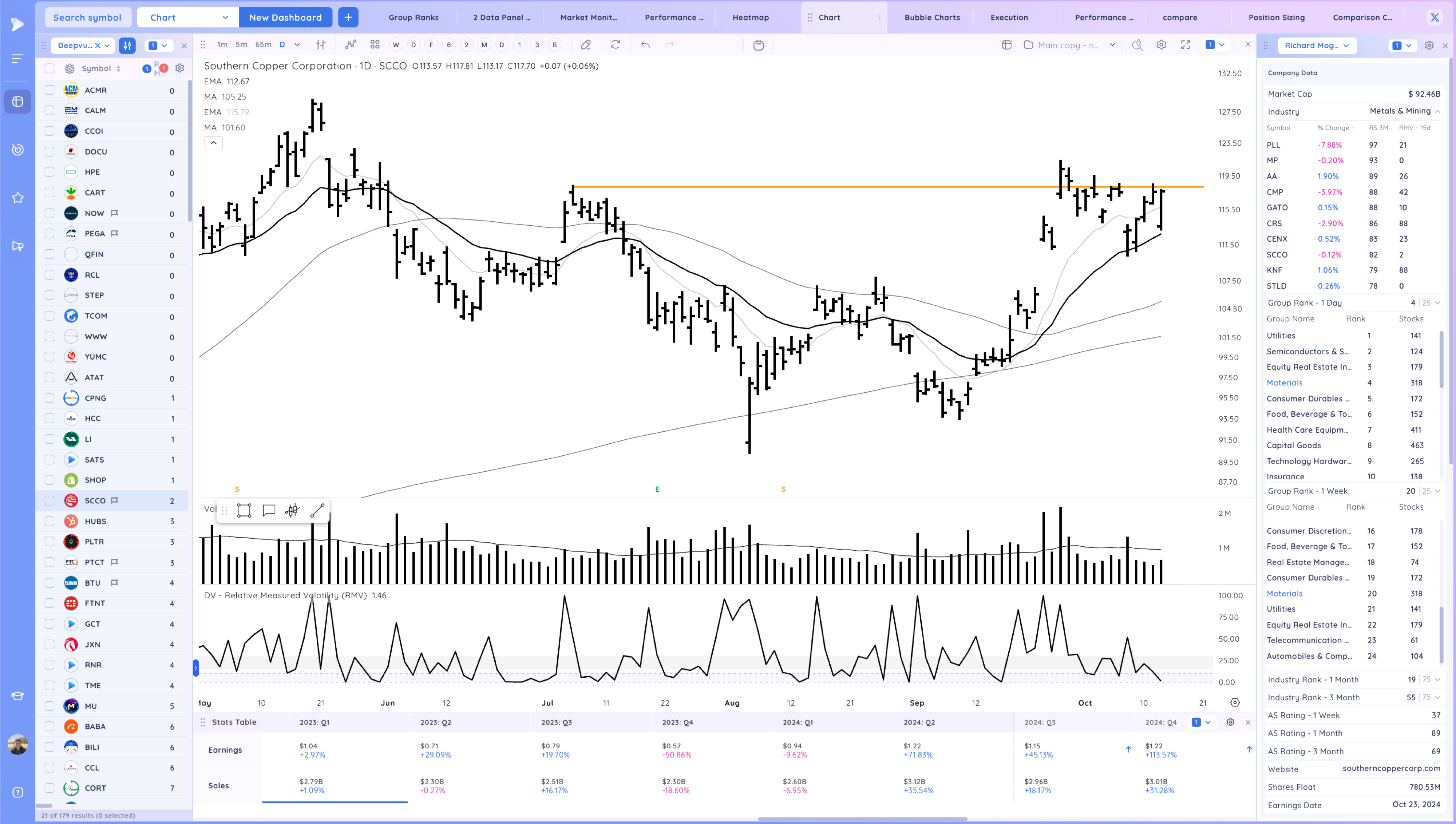Switch to the Heatmap tab
The width and height of the screenshot is (1456, 824).
pos(750,17)
